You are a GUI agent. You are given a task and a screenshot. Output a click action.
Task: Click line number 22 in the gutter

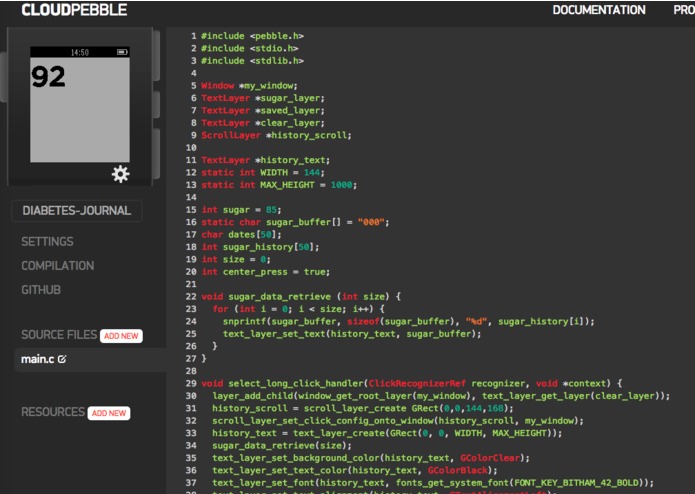coord(191,296)
